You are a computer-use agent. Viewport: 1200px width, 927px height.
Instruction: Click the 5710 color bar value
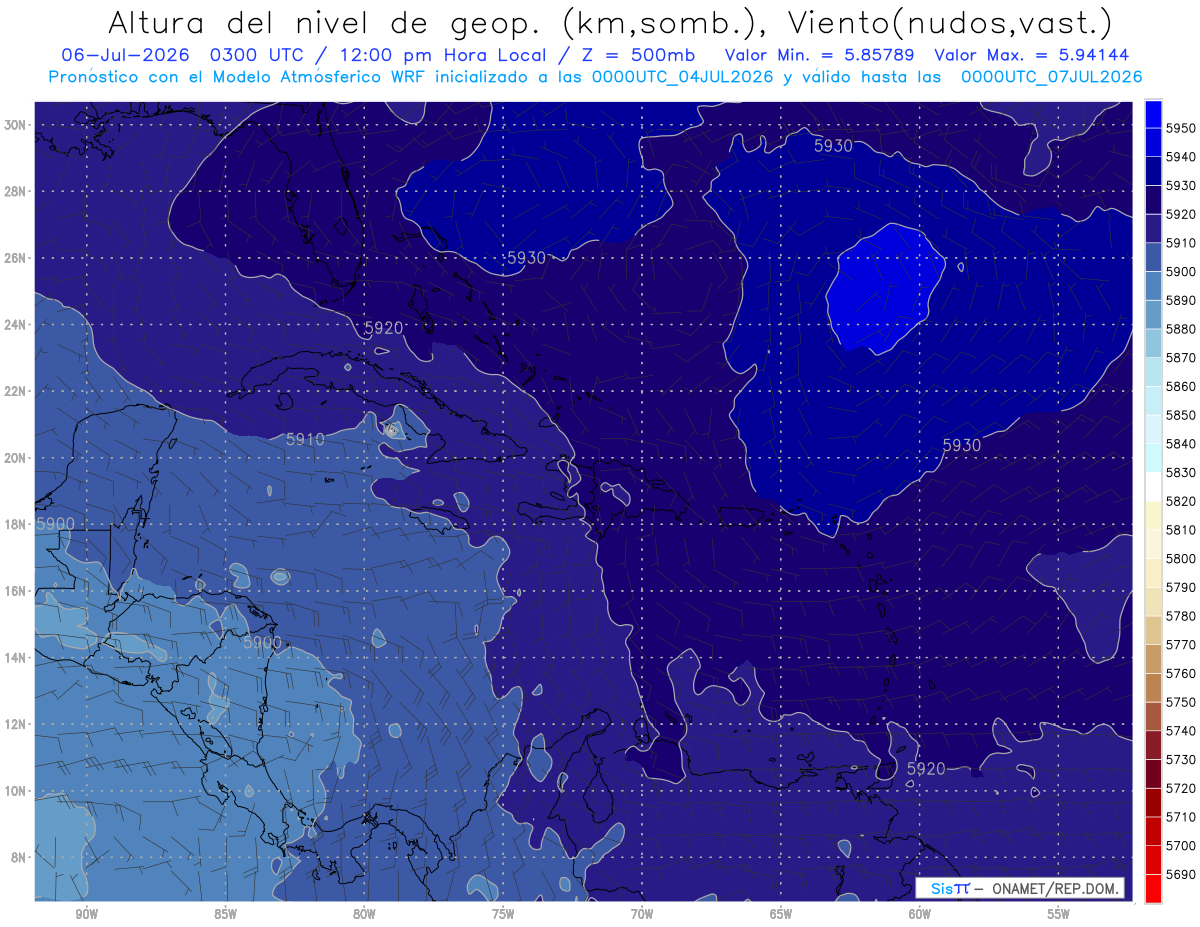pos(1182,817)
